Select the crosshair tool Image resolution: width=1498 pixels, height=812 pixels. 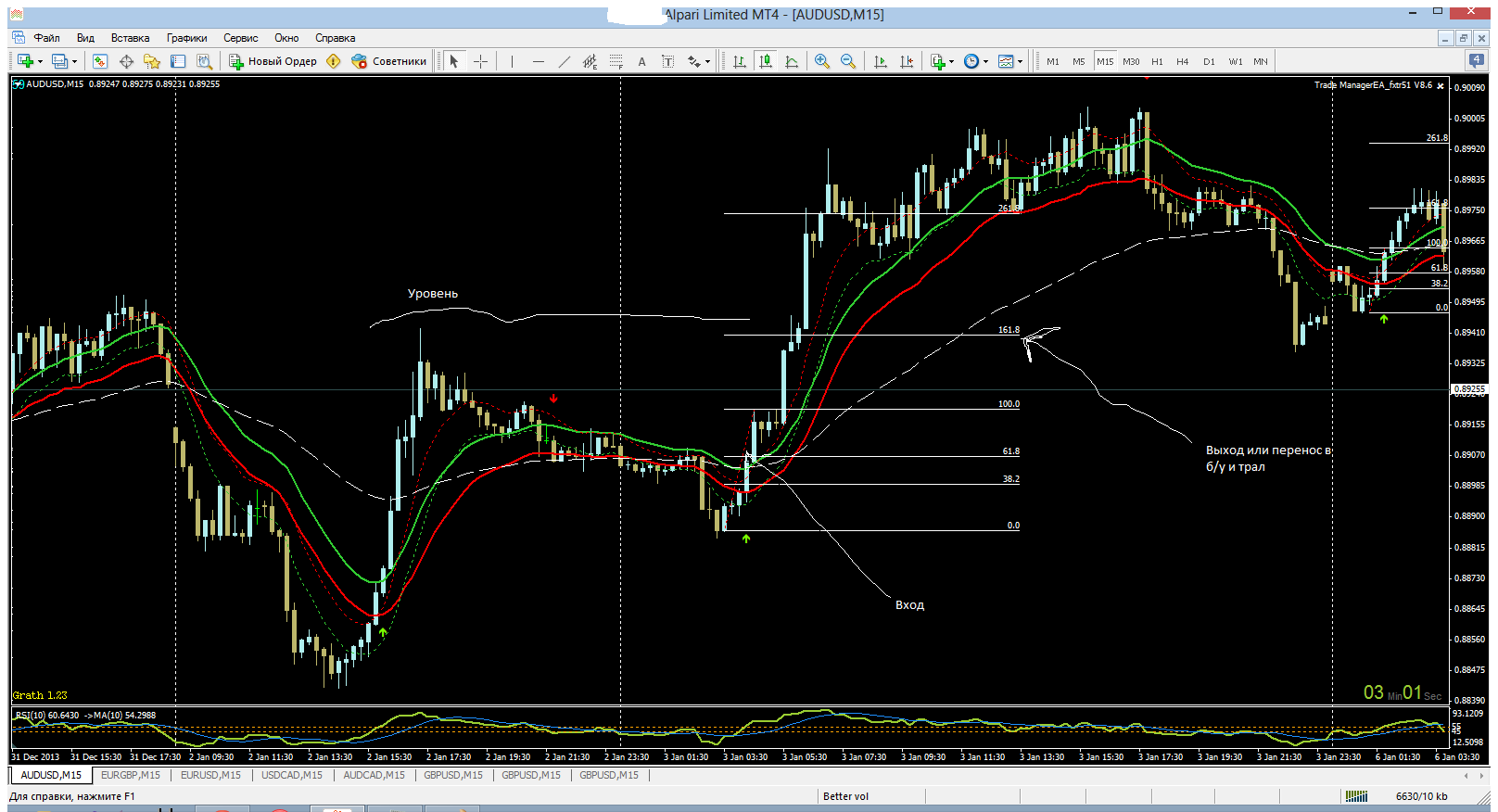(x=480, y=61)
